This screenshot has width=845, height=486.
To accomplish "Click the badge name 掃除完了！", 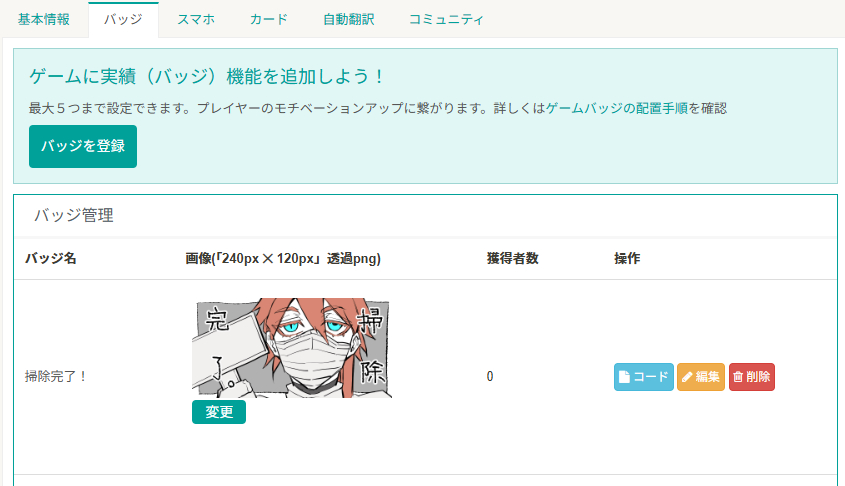I will point(56,376).
